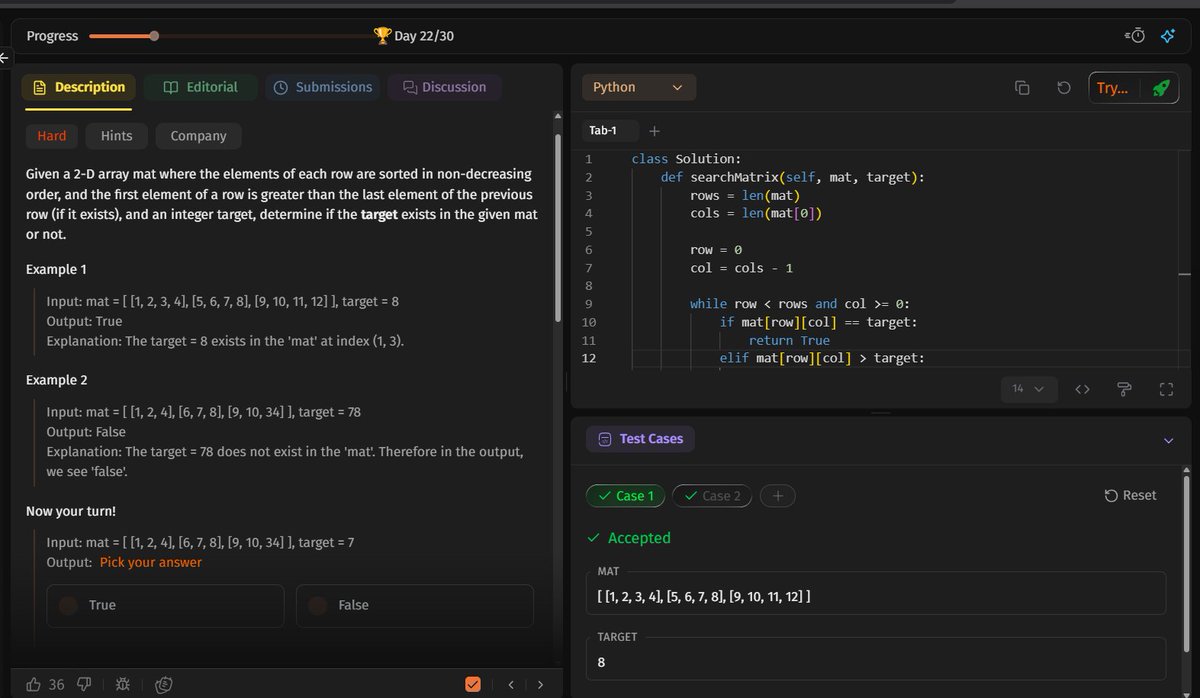This screenshot has height=698, width=1200.
Task: Add a new test case
Action: tap(778, 496)
